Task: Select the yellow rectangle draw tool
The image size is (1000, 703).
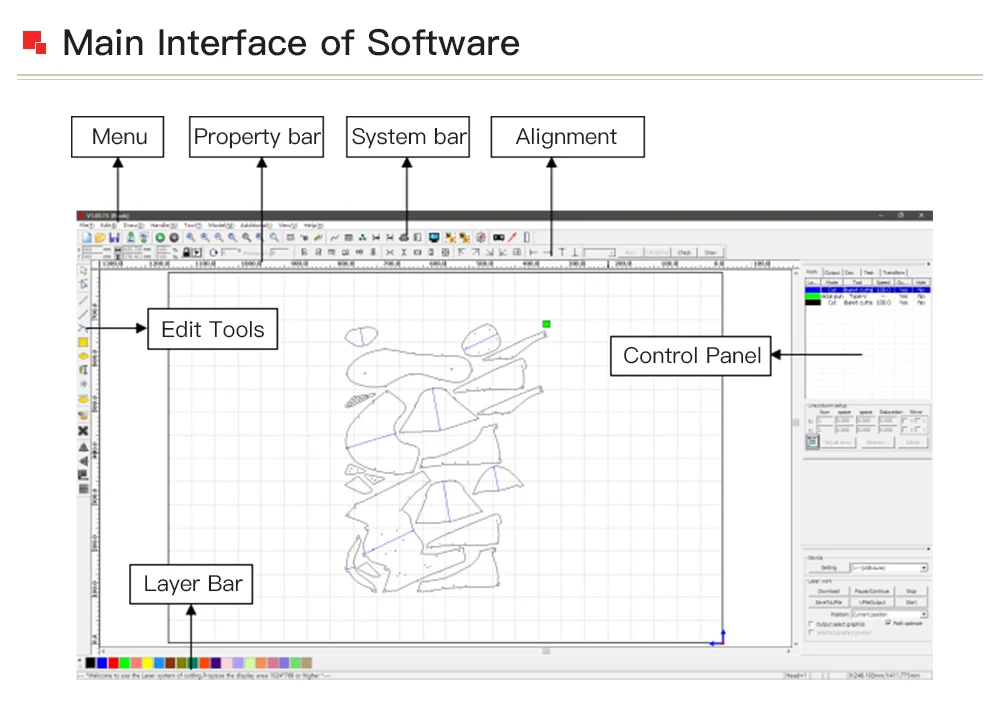Action: coord(83,343)
